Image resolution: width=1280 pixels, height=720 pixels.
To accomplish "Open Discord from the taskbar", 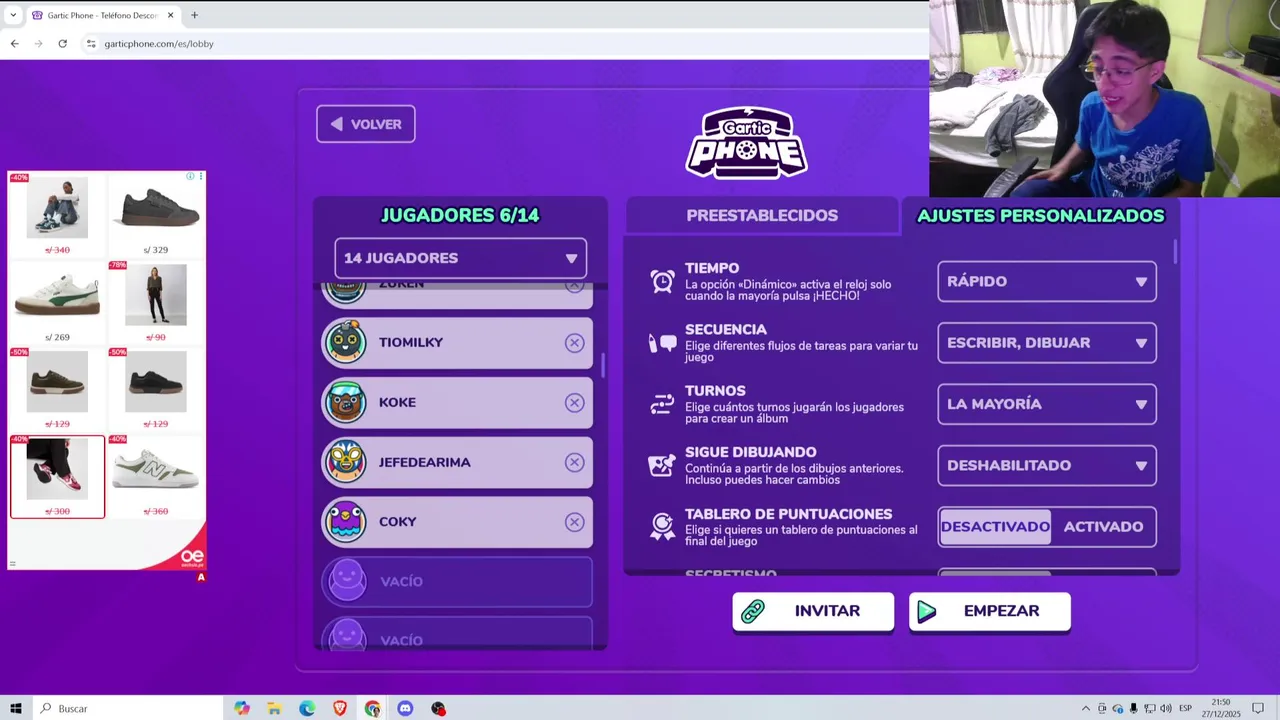I will click(405, 708).
